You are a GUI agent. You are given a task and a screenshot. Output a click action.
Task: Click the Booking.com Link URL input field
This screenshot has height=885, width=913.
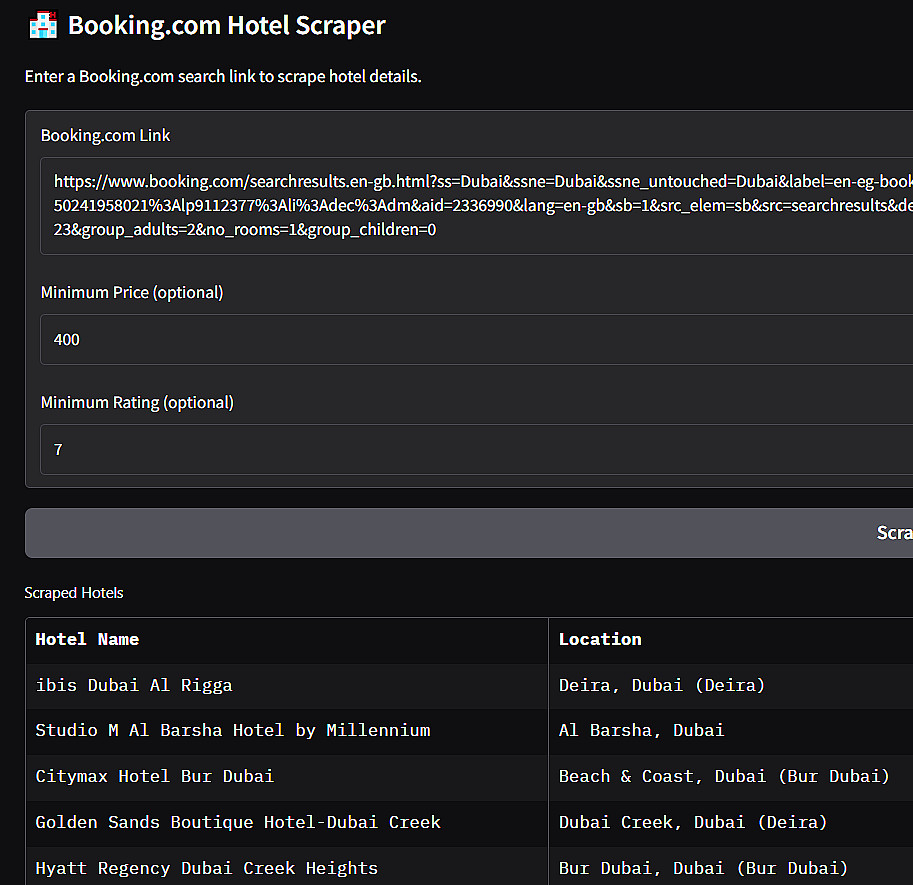[476, 206]
